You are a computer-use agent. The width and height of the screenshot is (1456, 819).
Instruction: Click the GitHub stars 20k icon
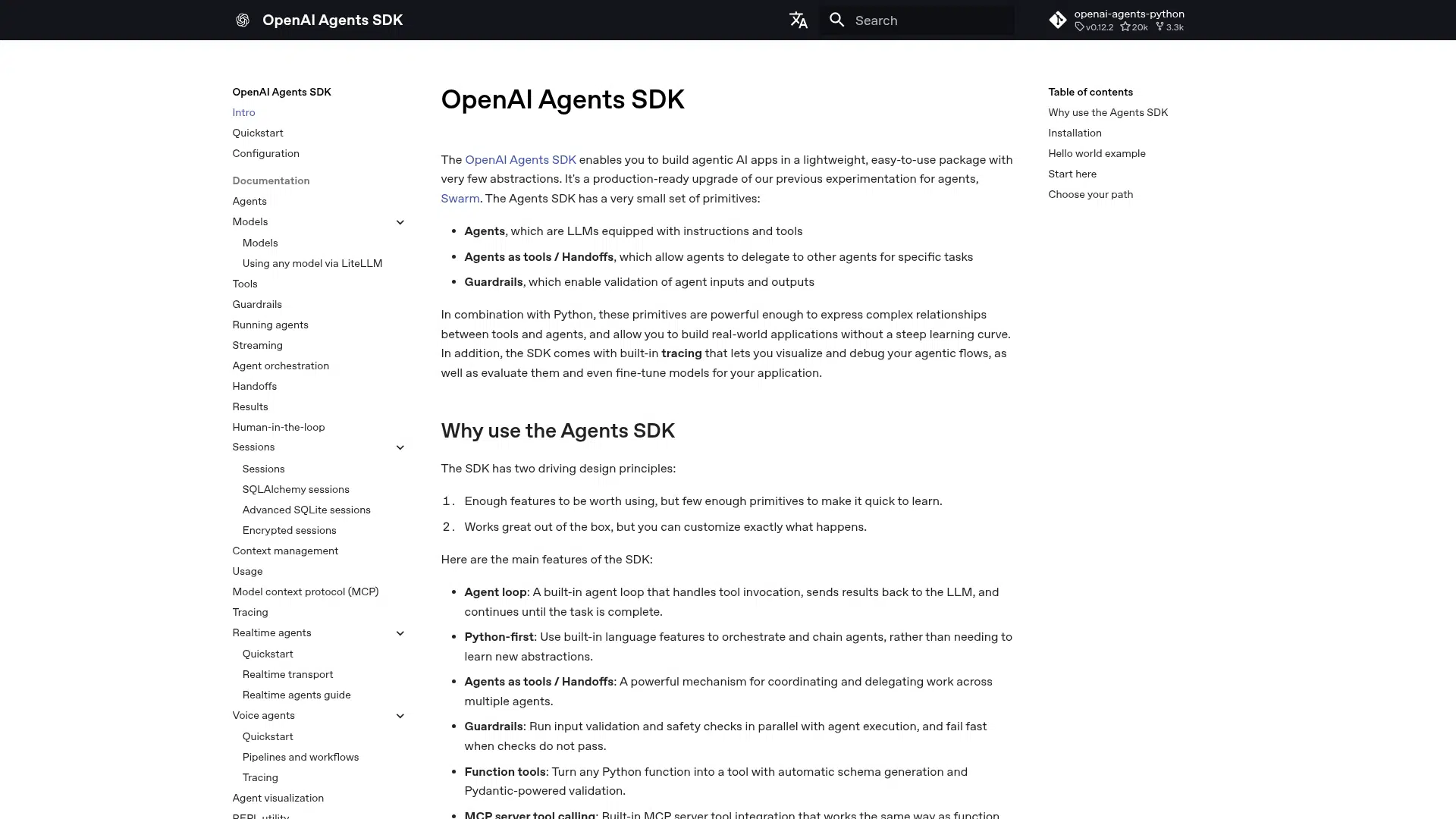tap(1125, 27)
